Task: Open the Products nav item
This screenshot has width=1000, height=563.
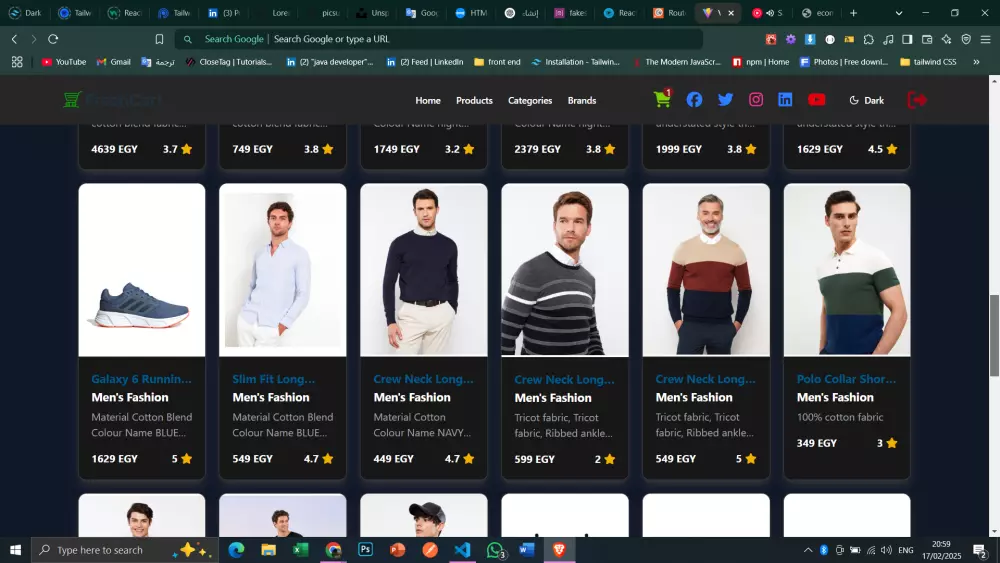Action: (x=474, y=100)
